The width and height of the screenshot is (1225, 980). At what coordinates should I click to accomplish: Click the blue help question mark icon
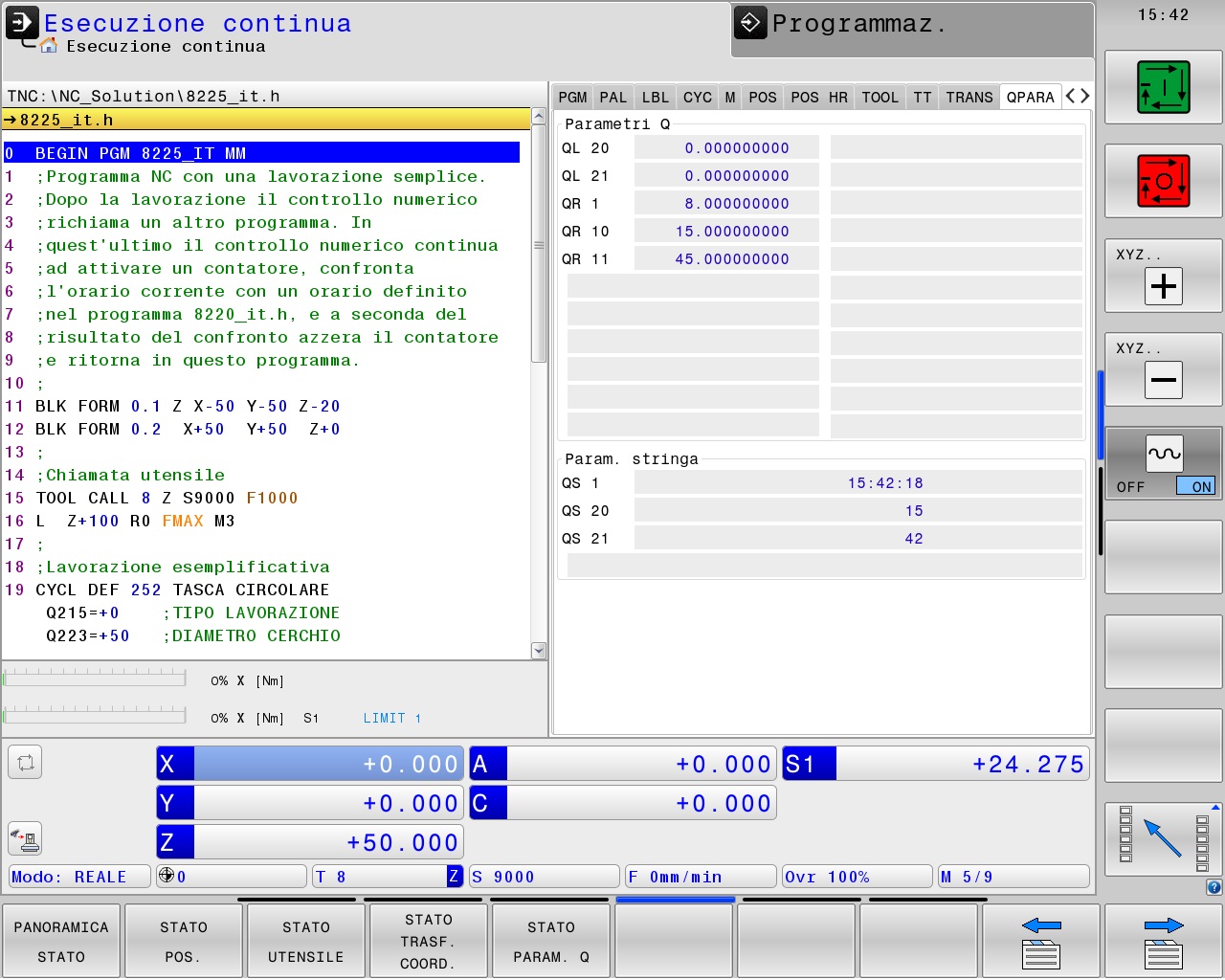[x=1214, y=887]
